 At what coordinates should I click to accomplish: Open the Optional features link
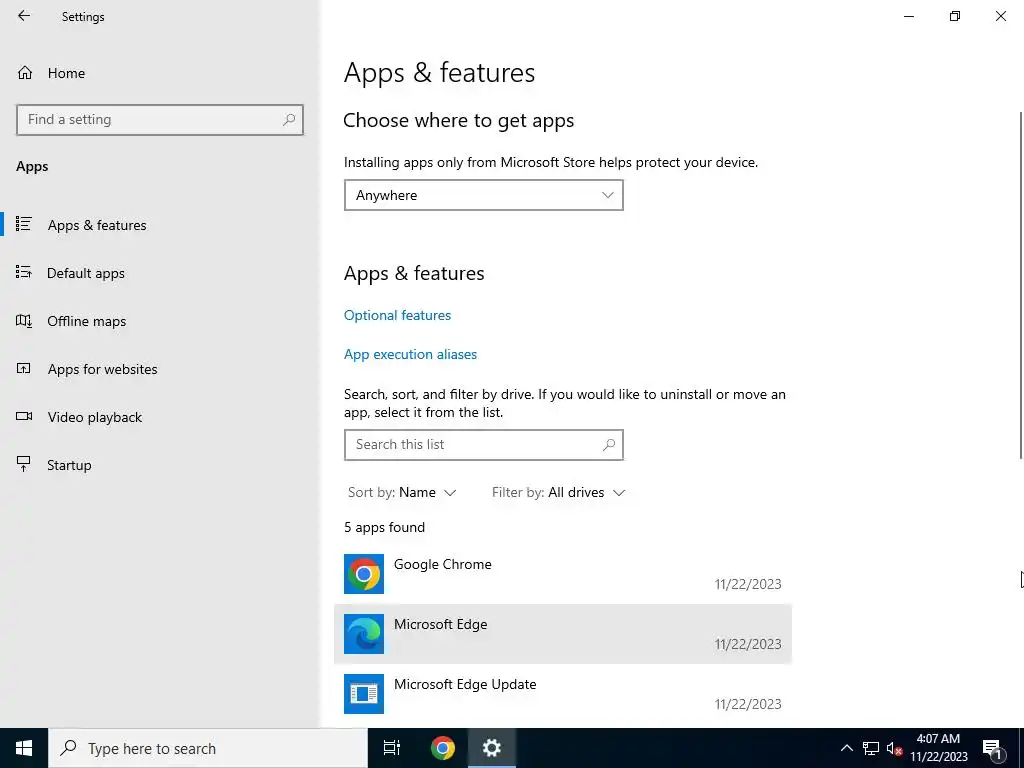[397, 315]
